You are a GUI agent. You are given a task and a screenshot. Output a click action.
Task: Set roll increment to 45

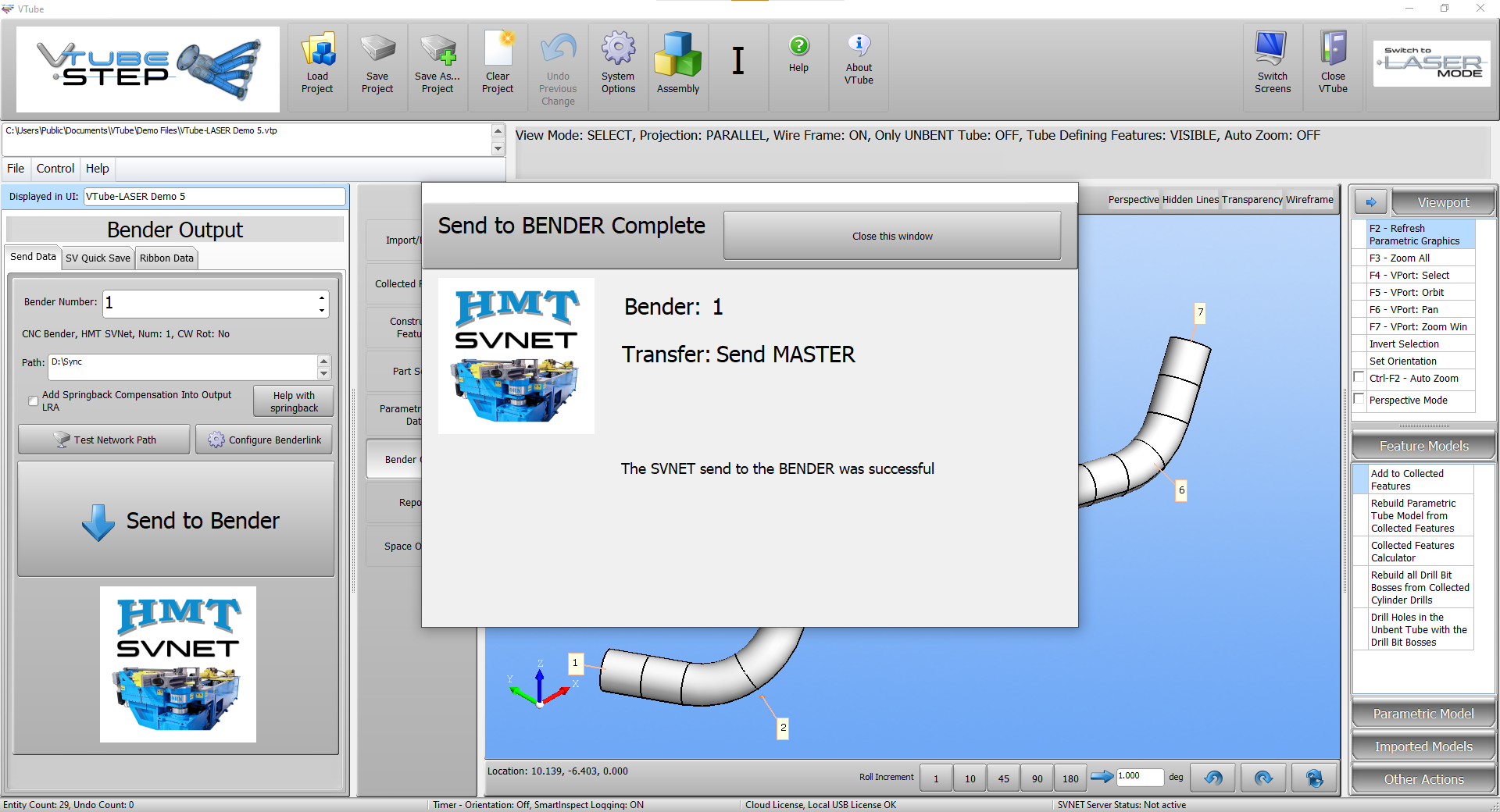(x=1003, y=778)
